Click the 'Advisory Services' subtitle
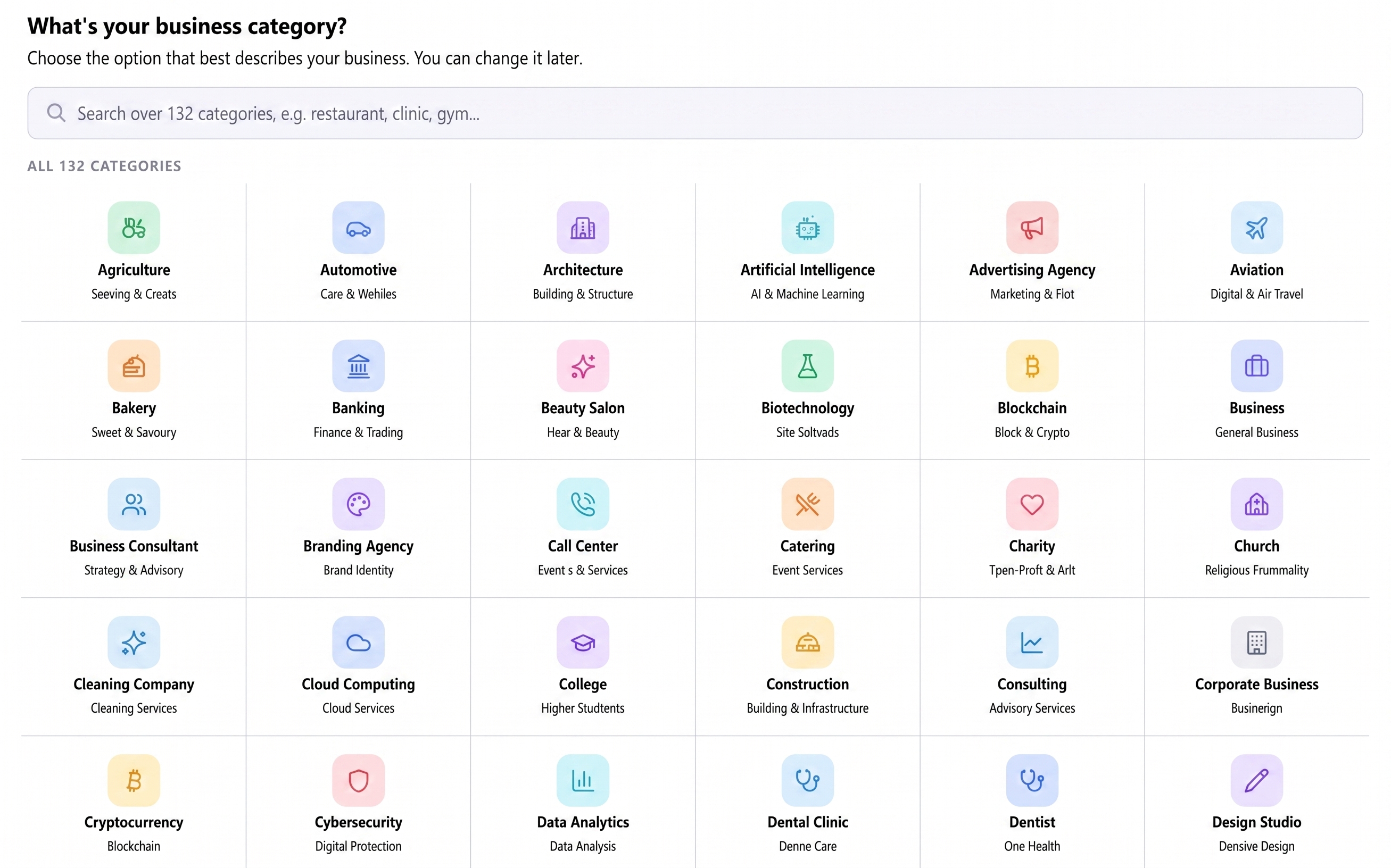Viewport: 1391px width, 868px height. click(1032, 708)
